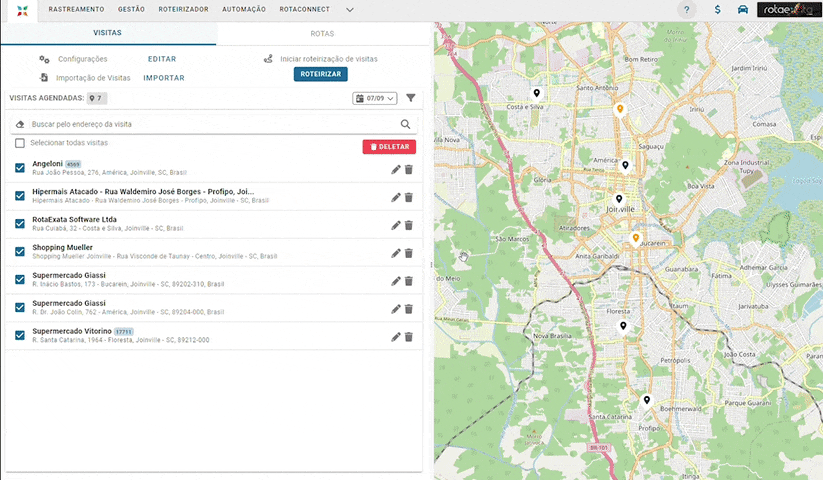Uncheck Supermercado Giassi América checkbox

[x=20, y=307]
